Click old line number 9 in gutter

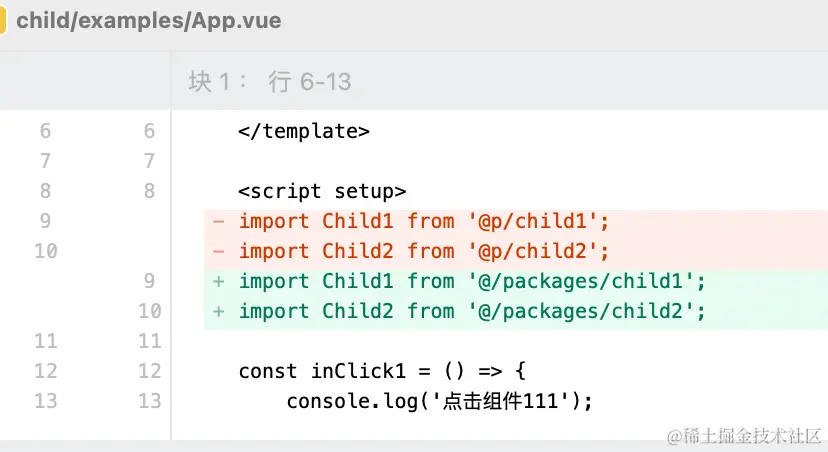[x=45, y=221]
